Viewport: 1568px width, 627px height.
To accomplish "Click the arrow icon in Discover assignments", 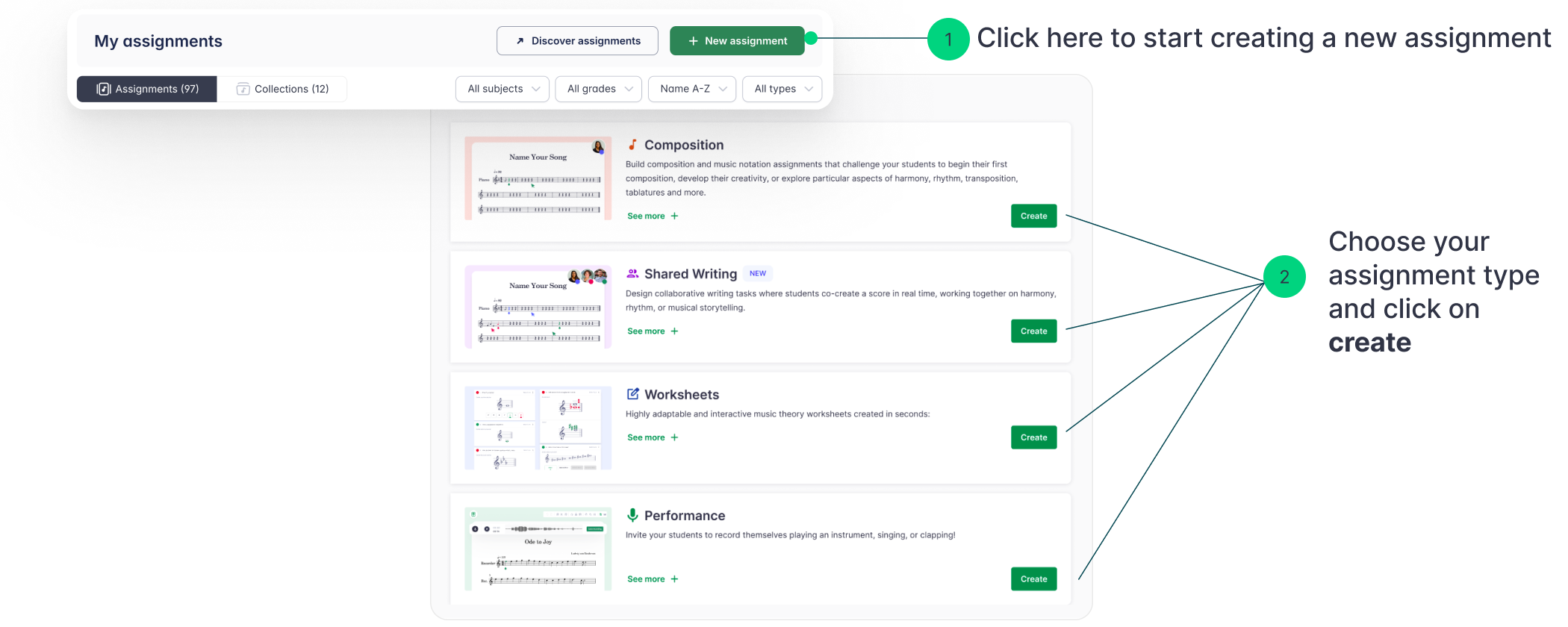I will click(520, 41).
